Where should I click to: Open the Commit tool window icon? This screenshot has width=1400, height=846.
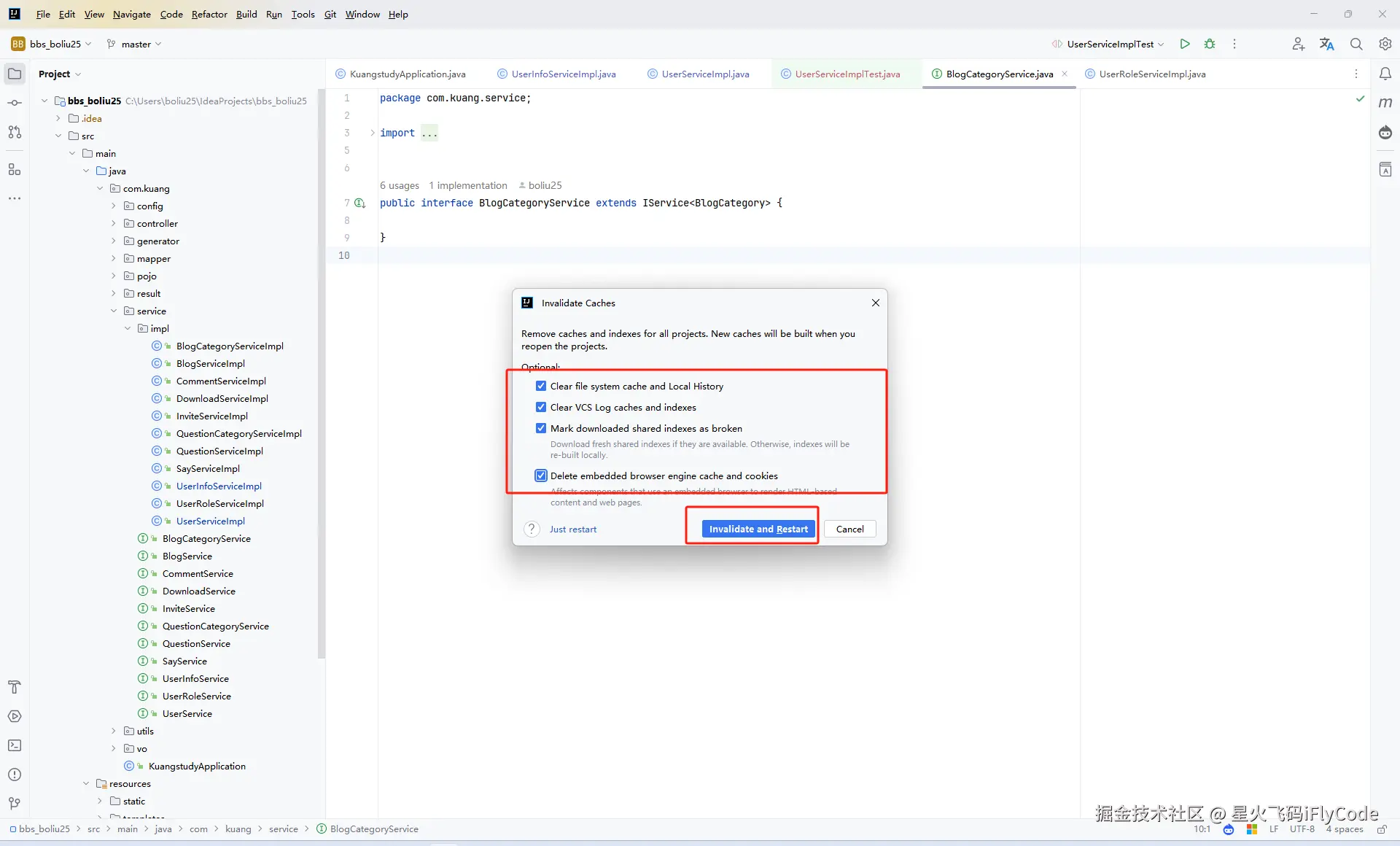click(x=15, y=103)
